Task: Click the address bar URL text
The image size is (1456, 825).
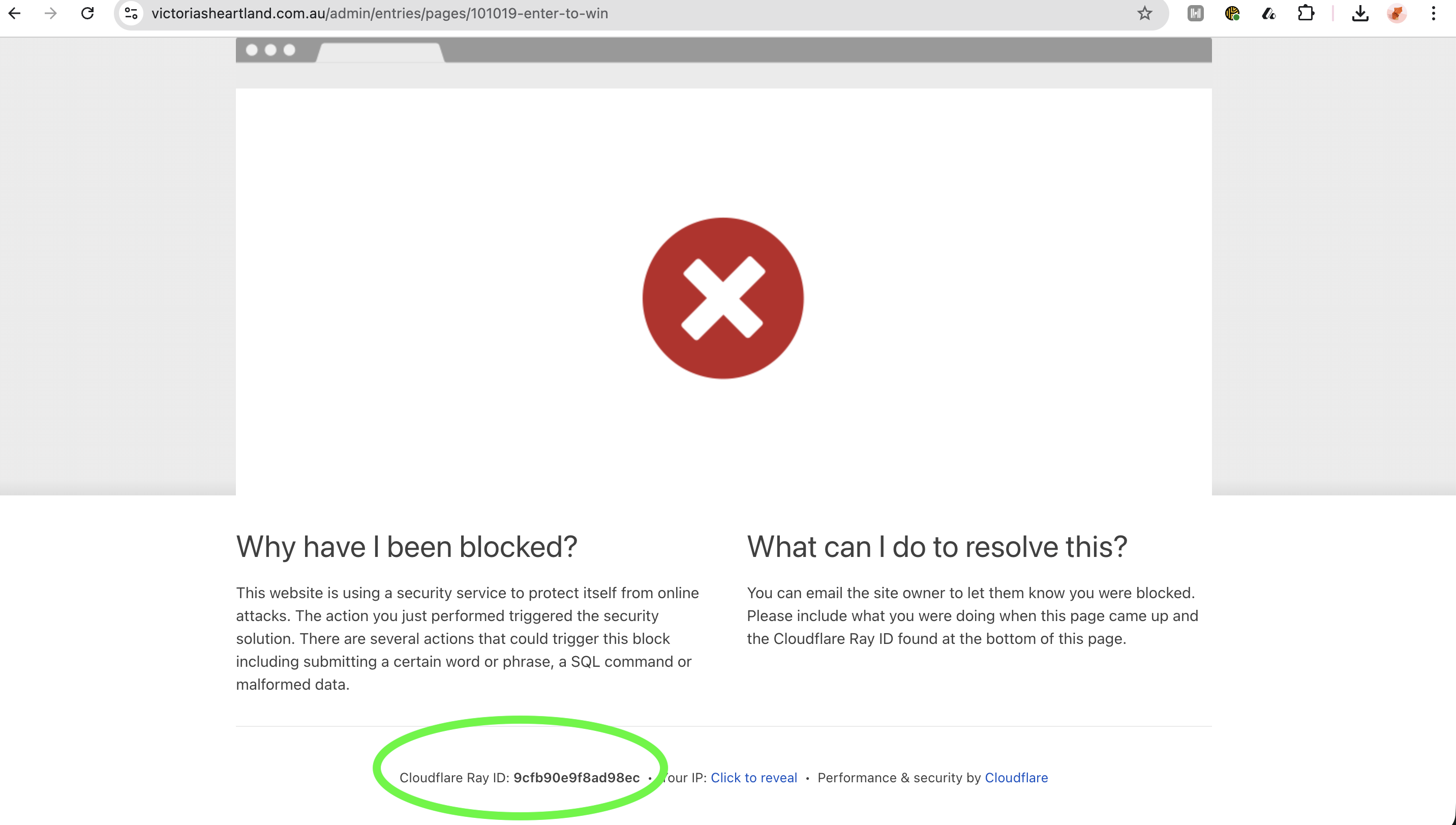Action: pos(379,13)
